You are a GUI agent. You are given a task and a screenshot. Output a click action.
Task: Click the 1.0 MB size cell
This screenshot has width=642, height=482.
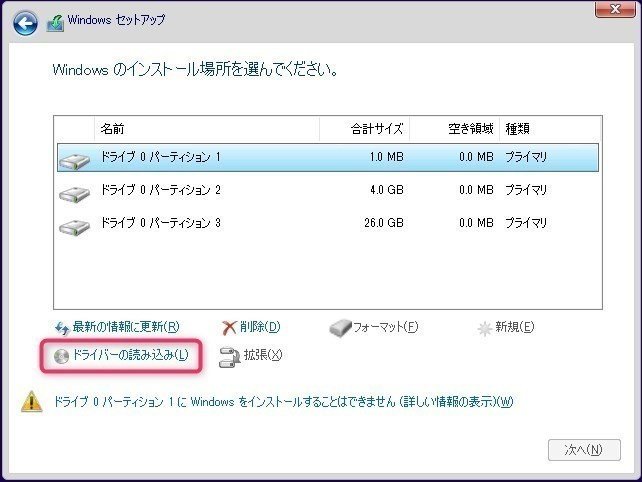387,157
